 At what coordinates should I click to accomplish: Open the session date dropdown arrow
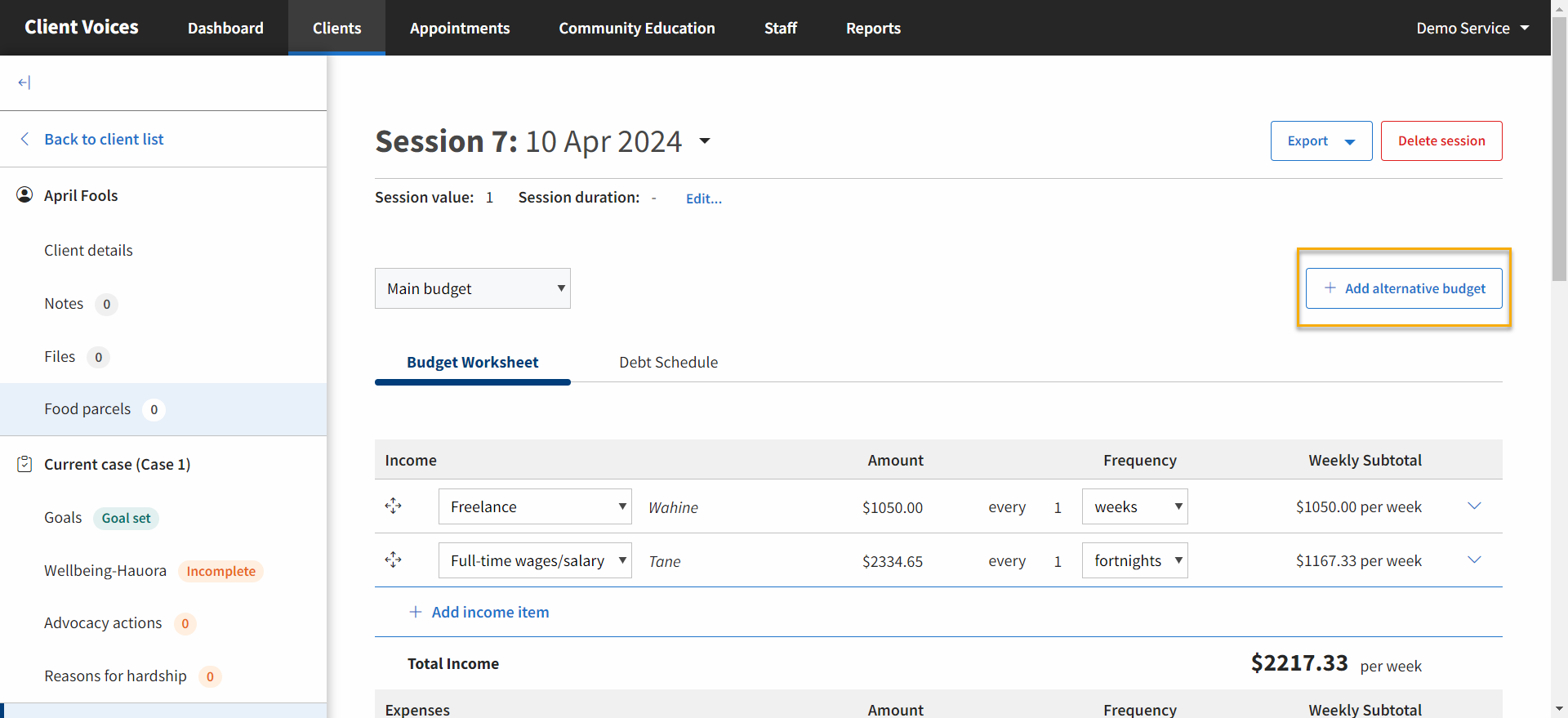pyautogui.click(x=705, y=141)
